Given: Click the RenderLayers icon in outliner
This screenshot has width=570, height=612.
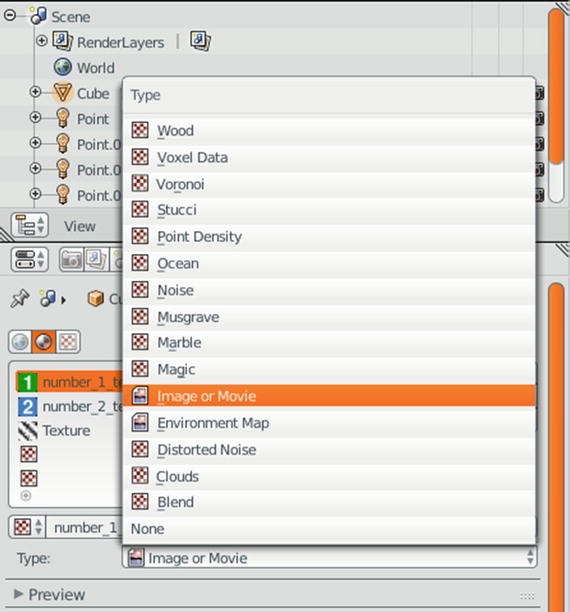Looking at the screenshot, I should (x=62, y=41).
